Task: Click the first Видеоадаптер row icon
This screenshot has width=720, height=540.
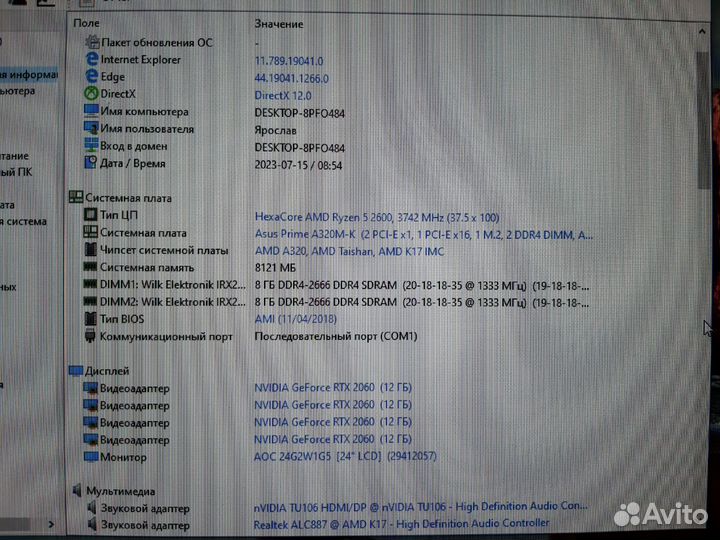Action: click(x=90, y=388)
